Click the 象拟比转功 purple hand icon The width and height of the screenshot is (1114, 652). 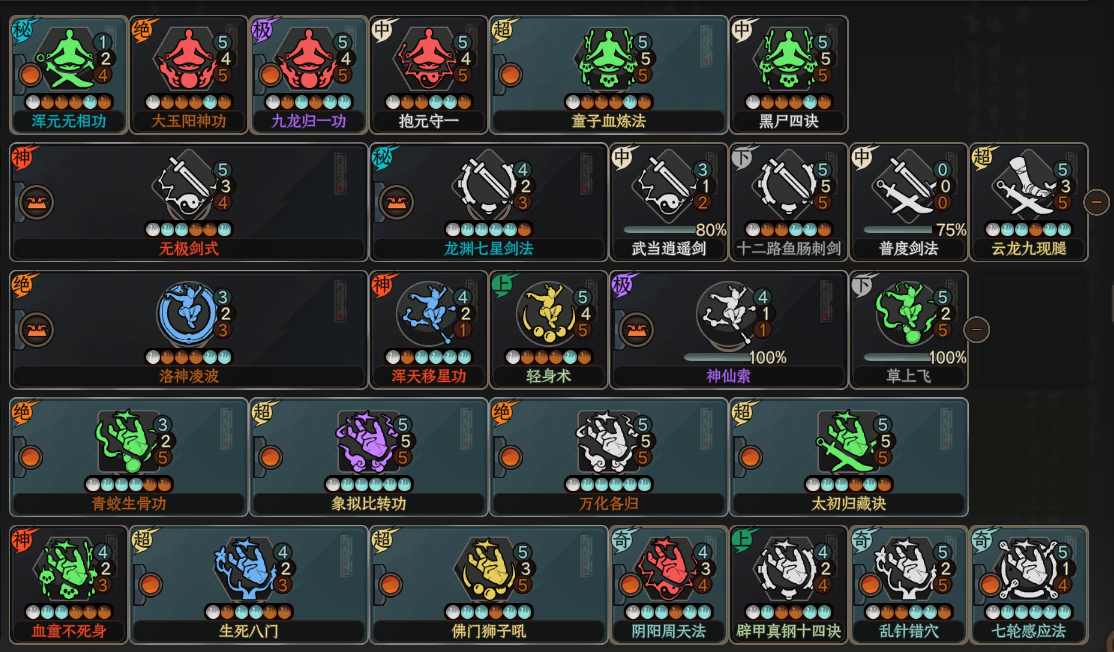point(369,441)
